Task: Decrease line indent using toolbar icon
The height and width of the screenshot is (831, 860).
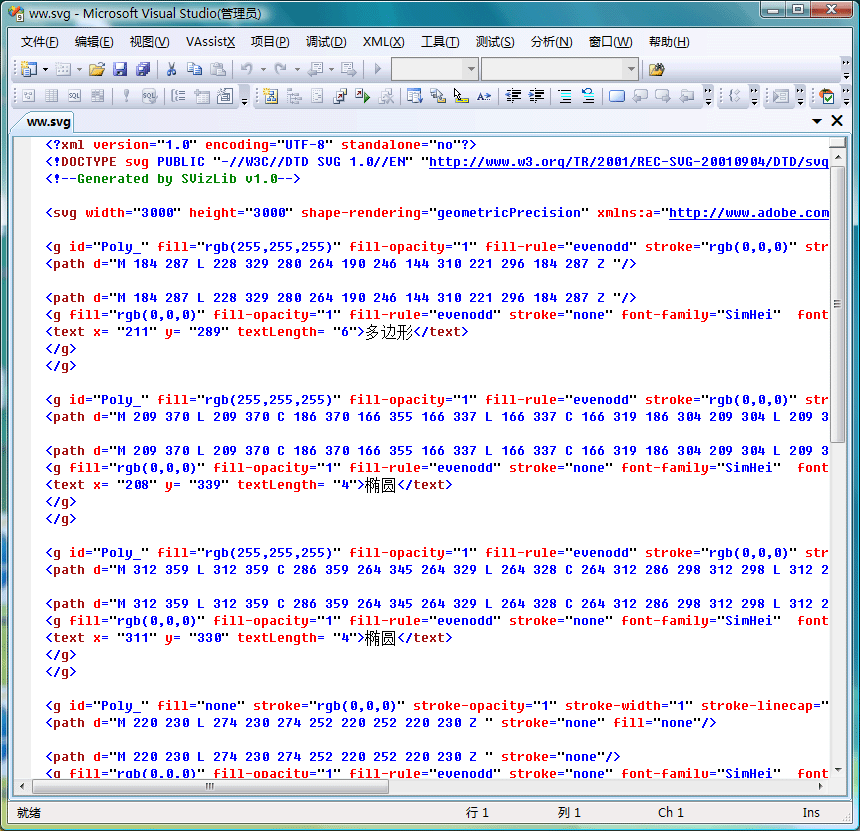Action: 513,96
